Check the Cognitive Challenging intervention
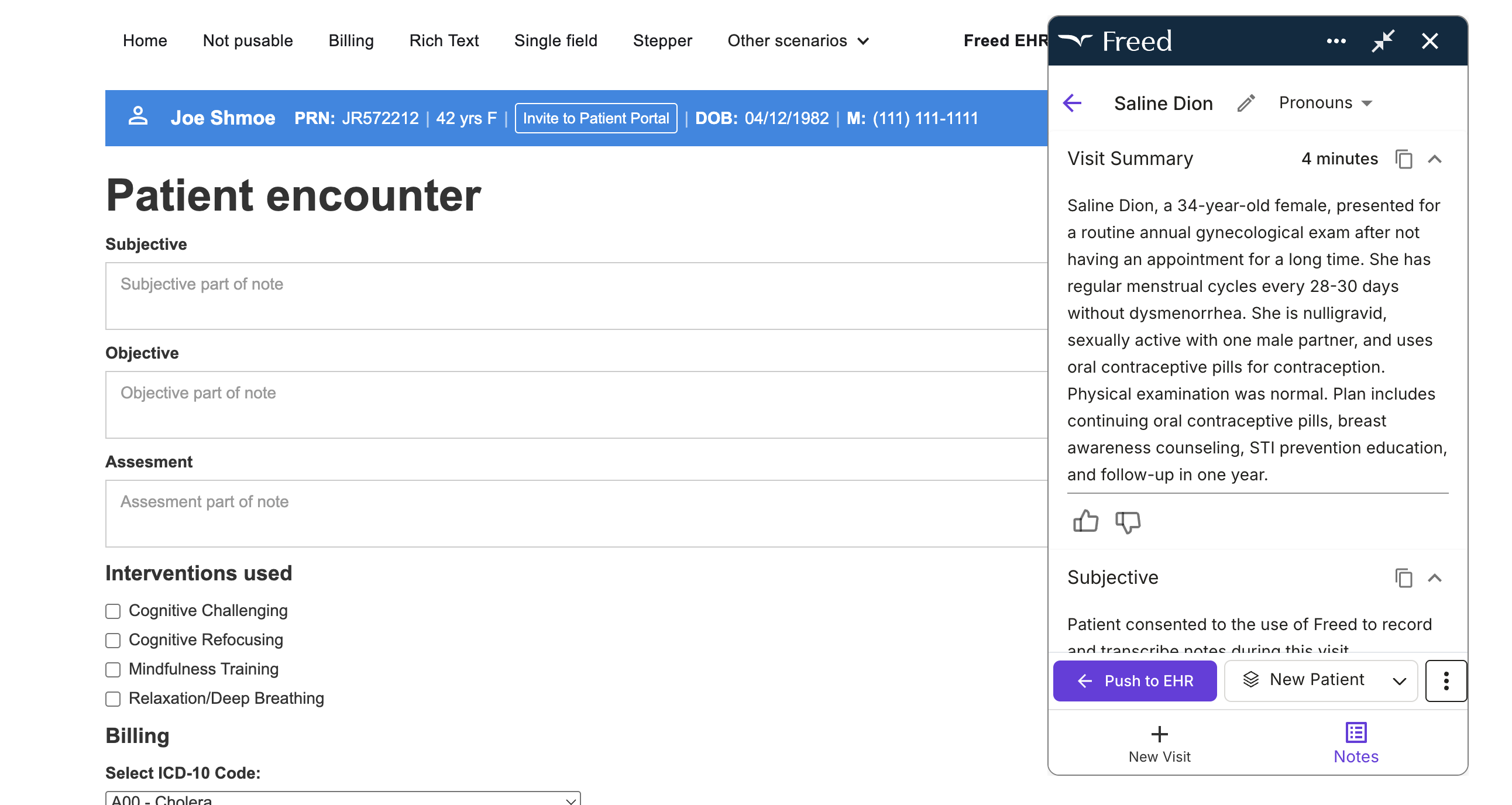The image size is (1512, 805). [x=113, y=611]
